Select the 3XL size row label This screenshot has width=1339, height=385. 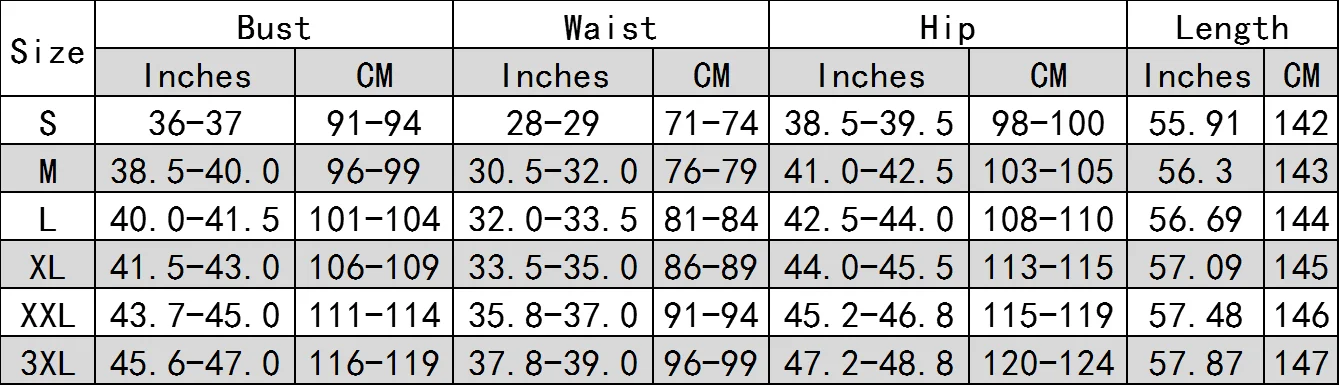pos(47,362)
